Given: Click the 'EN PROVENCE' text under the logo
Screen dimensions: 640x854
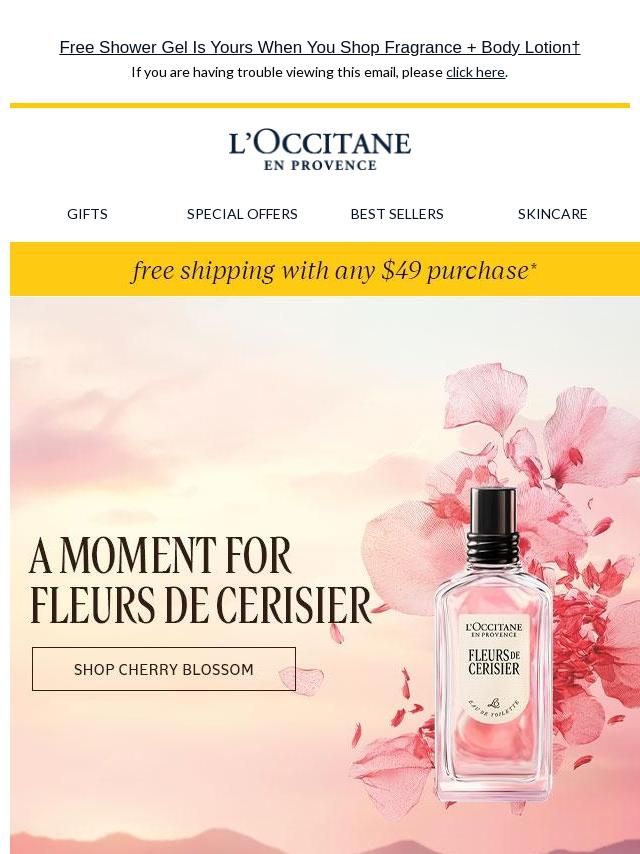Looking at the screenshot, I should (x=320, y=165).
